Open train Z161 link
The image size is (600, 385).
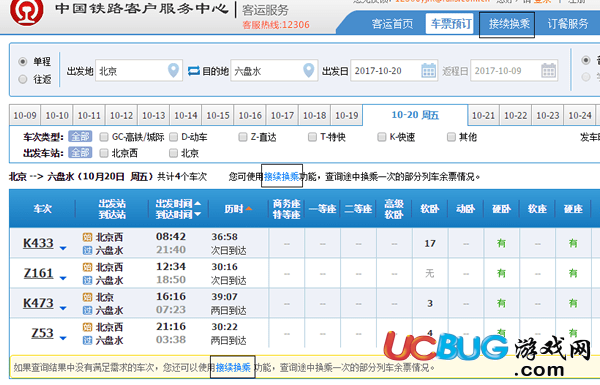(x=38, y=273)
